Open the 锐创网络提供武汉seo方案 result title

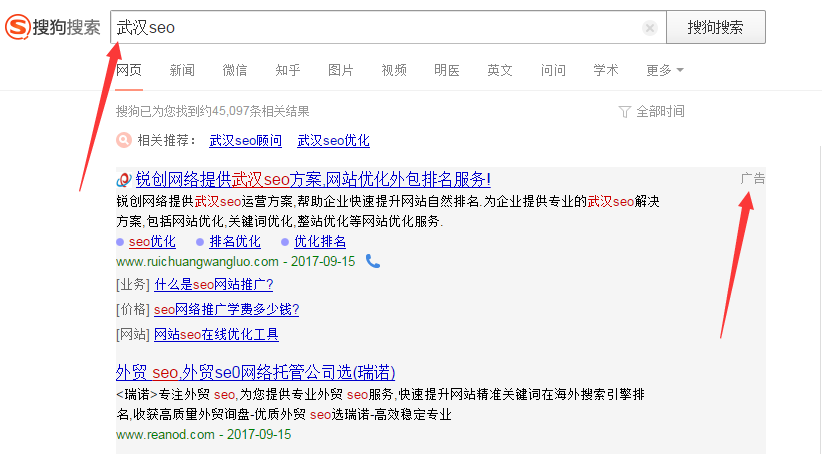click(313, 180)
